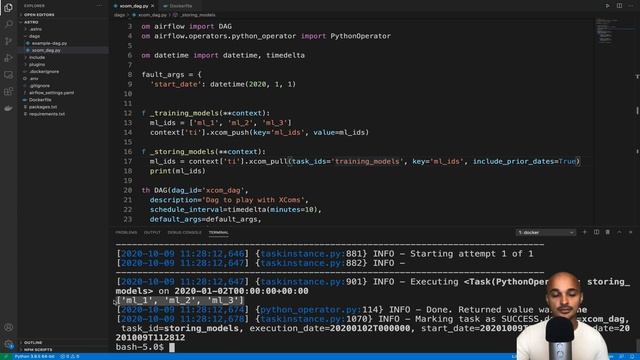Add a new terminal with the plus icon

pyautogui.click(x=584, y=232)
